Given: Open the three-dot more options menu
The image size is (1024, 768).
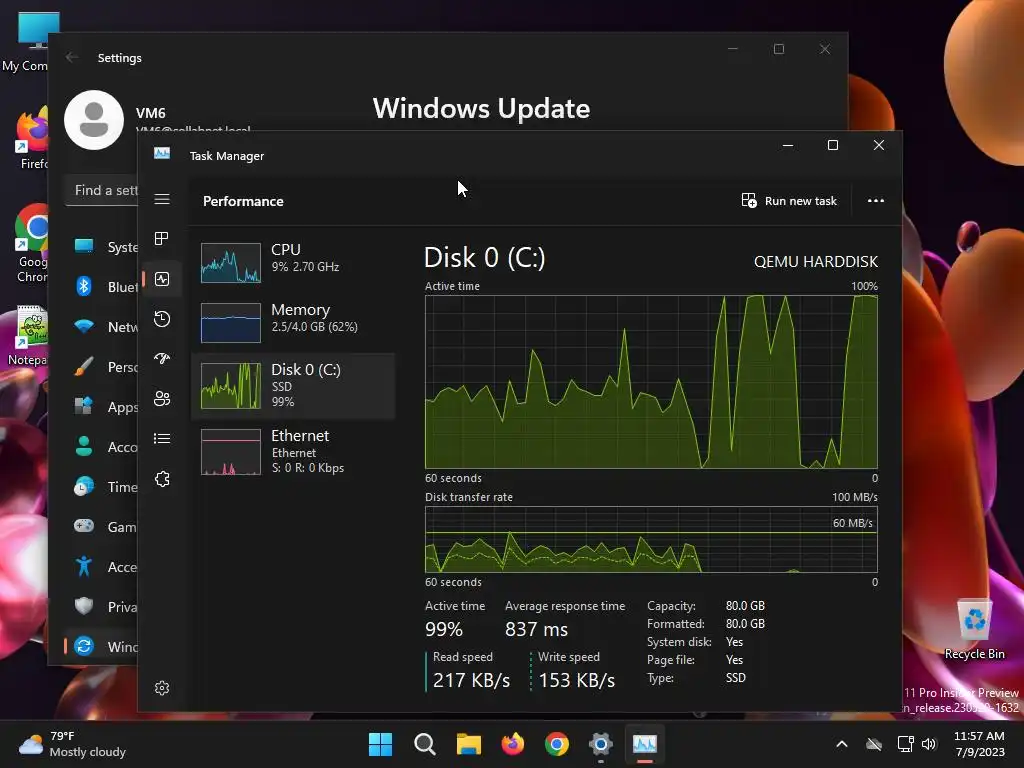Looking at the screenshot, I should pyautogui.click(x=876, y=201).
